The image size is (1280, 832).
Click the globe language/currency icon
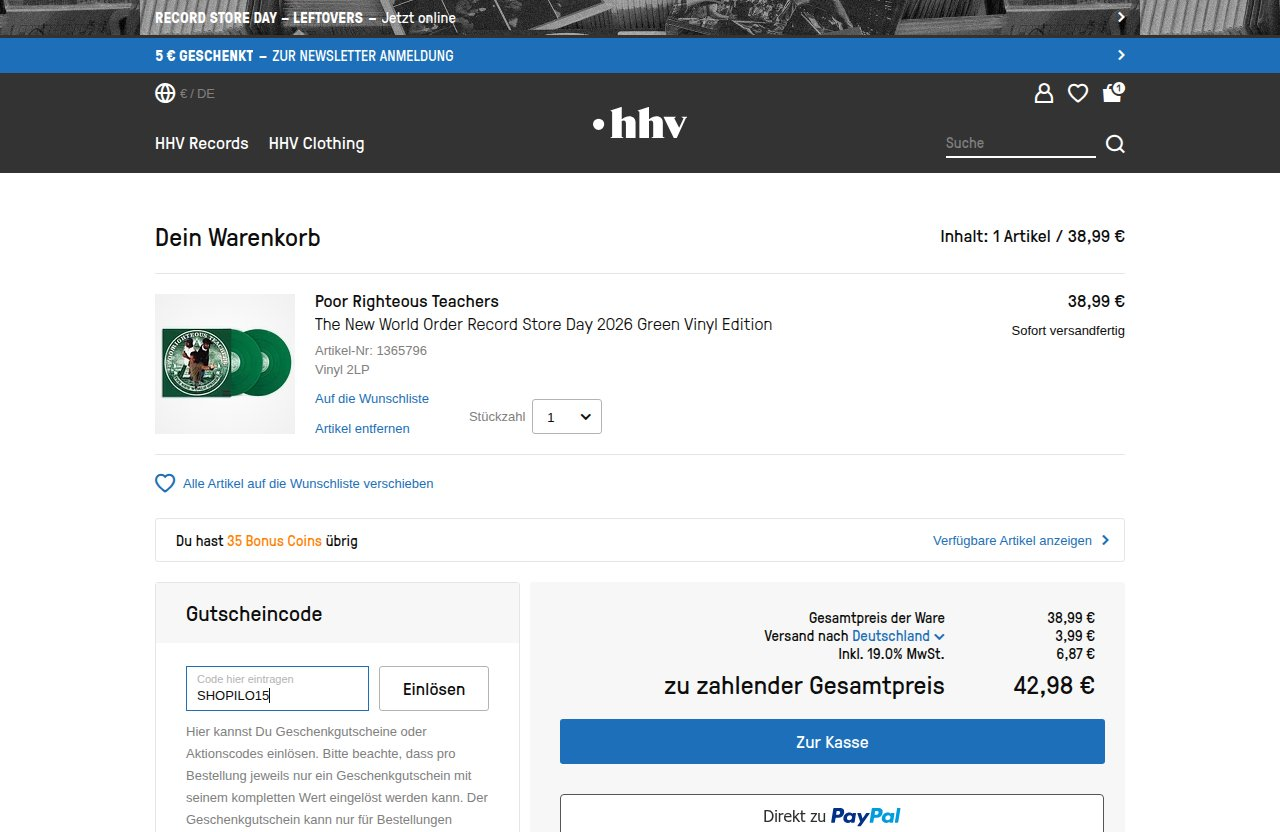point(165,93)
